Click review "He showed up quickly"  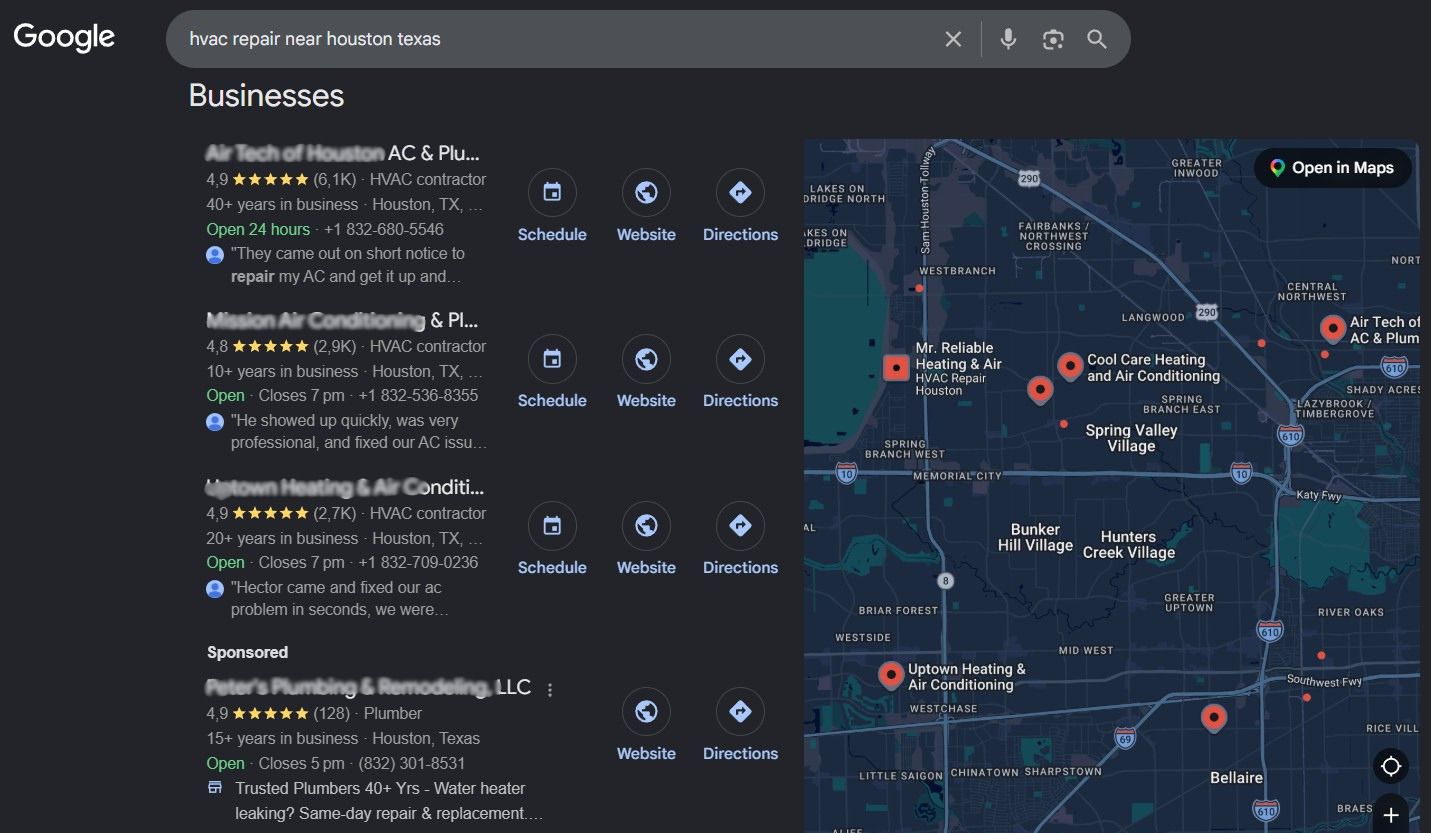click(359, 432)
